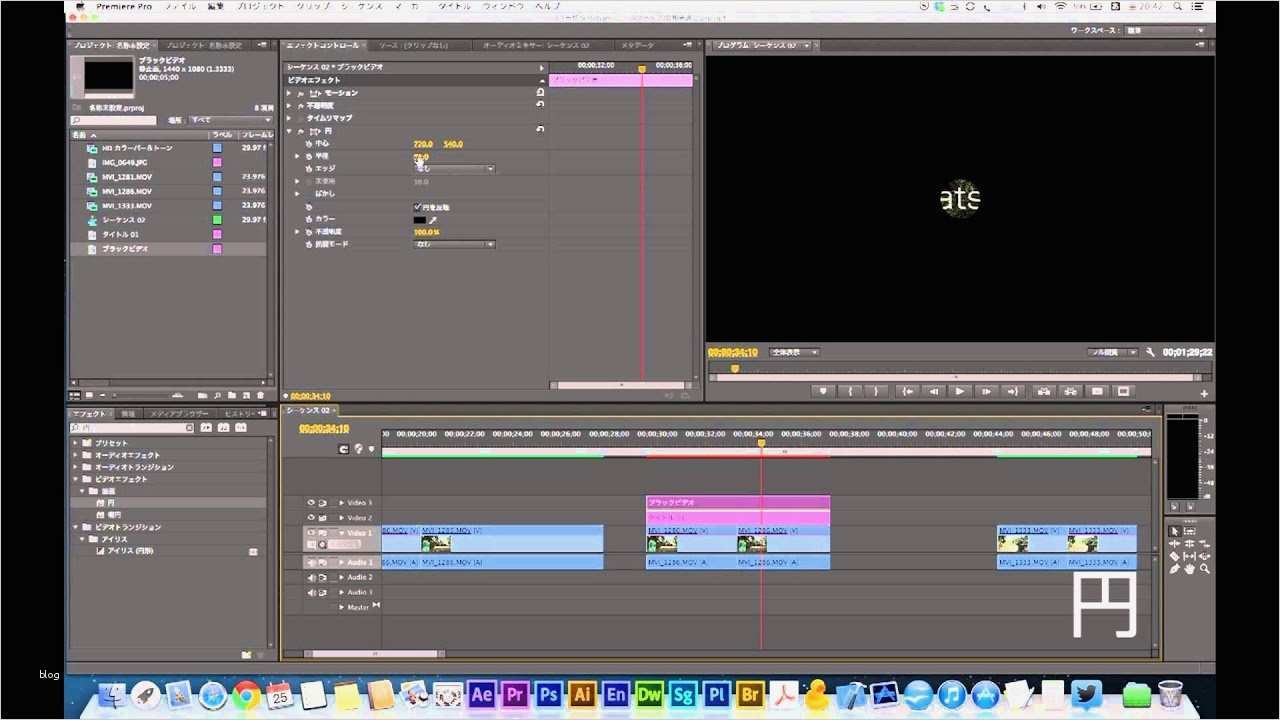Choose the Pen tool
The width and height of the screenshot is (1280, 720).
pyautogui.click(x=1175, y=569)
